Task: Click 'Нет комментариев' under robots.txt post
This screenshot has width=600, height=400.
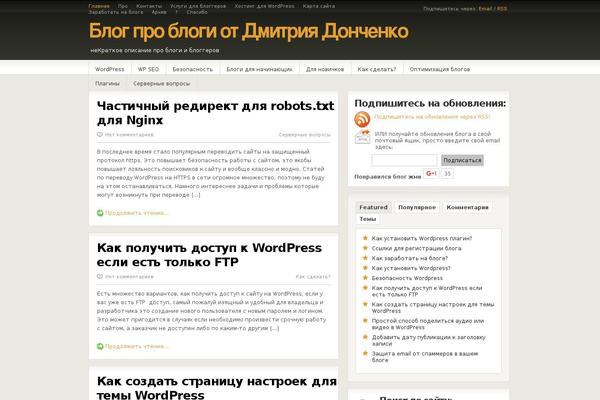Action: tap(129, 135)
